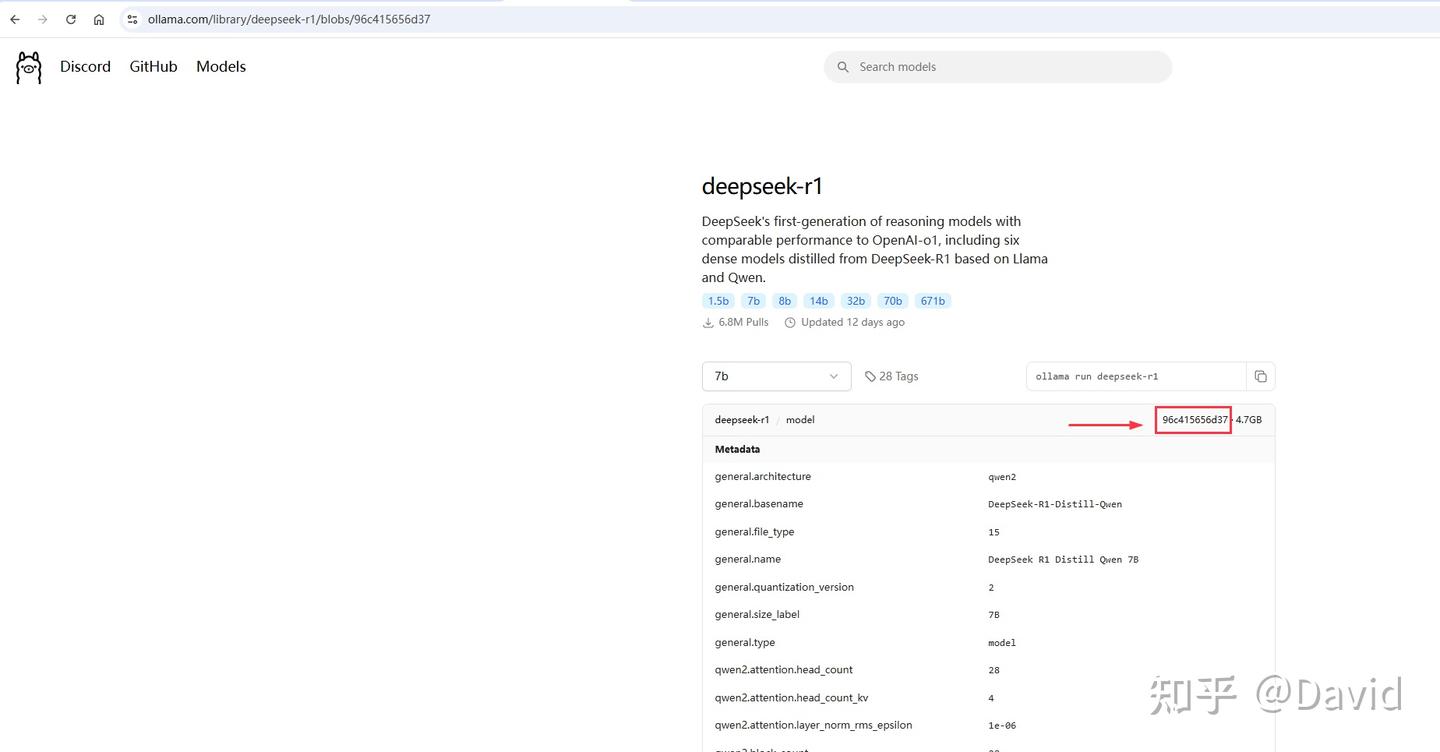Image resolution: width=1440 pixels, height=752 pixels.
Task: Click the 96c415656d37 blob hash
Action: 1194,420
